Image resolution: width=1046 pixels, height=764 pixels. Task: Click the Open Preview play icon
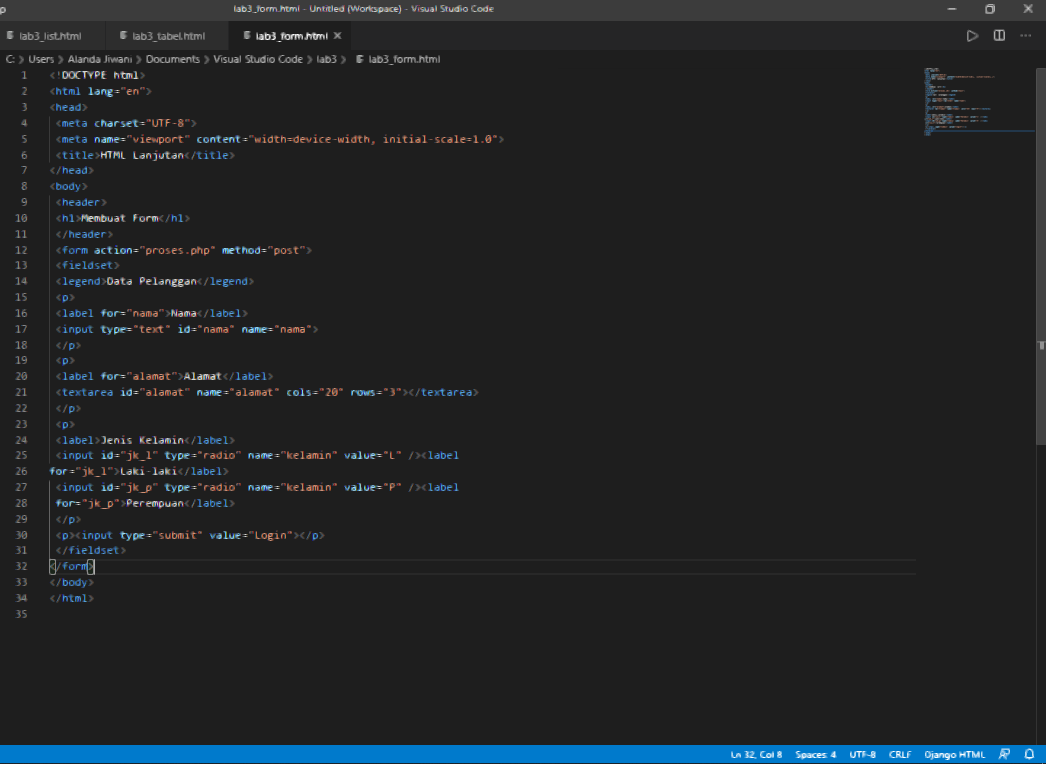(972, 34)
